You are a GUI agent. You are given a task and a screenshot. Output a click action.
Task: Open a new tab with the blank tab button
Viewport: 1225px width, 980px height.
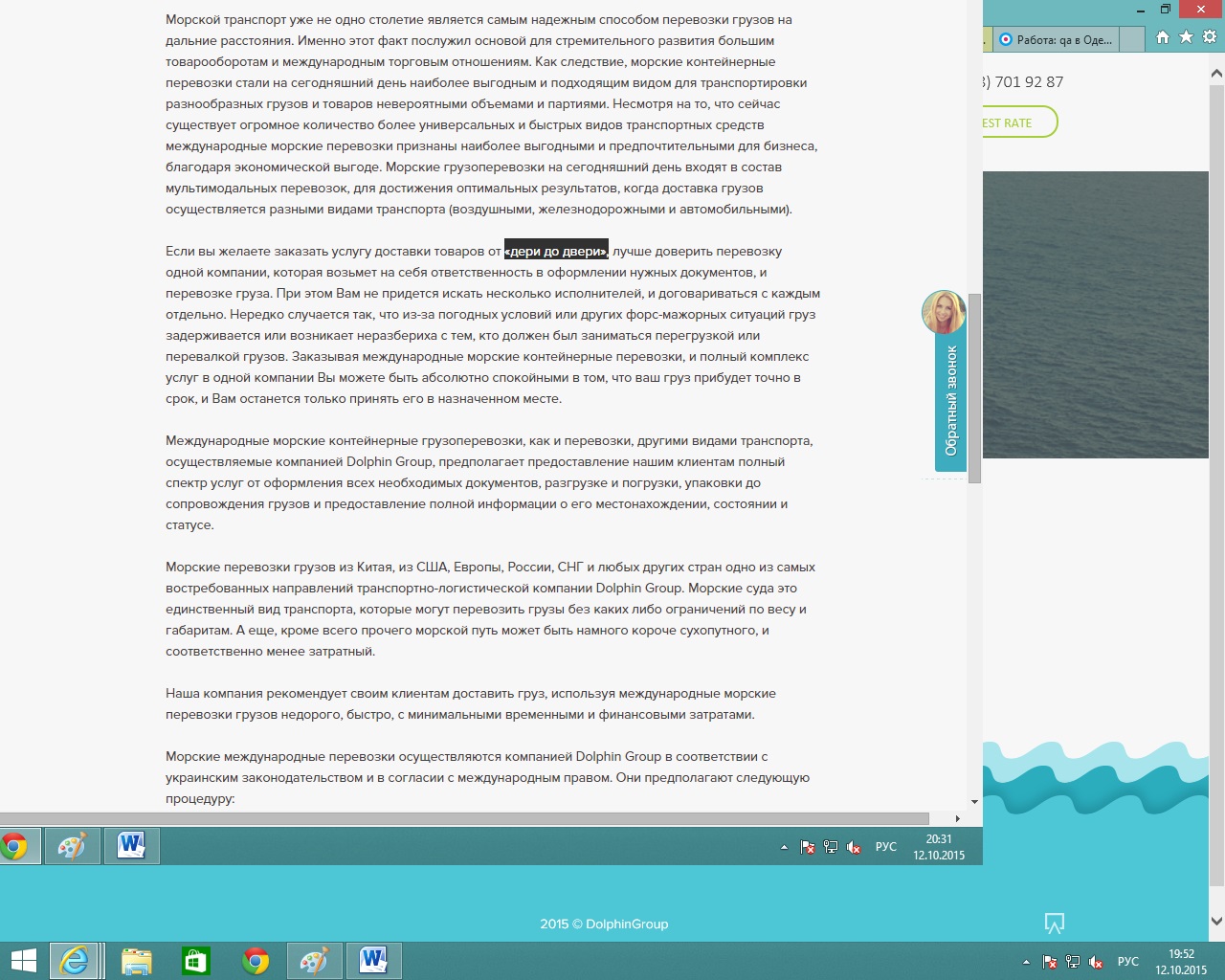coord(1132,39)
